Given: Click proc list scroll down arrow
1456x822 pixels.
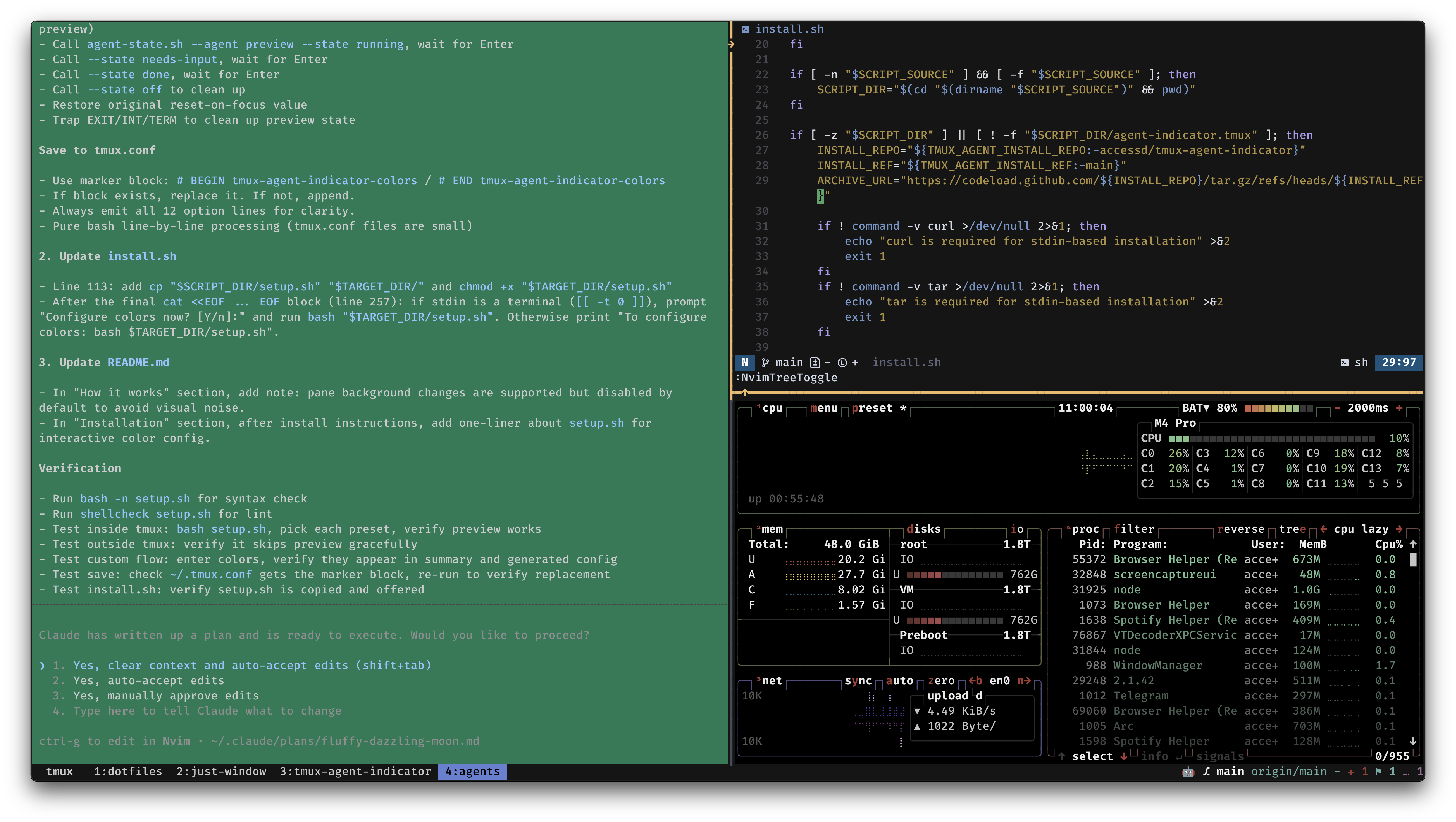Looking at the screenshot, I should pos(1413,741).
